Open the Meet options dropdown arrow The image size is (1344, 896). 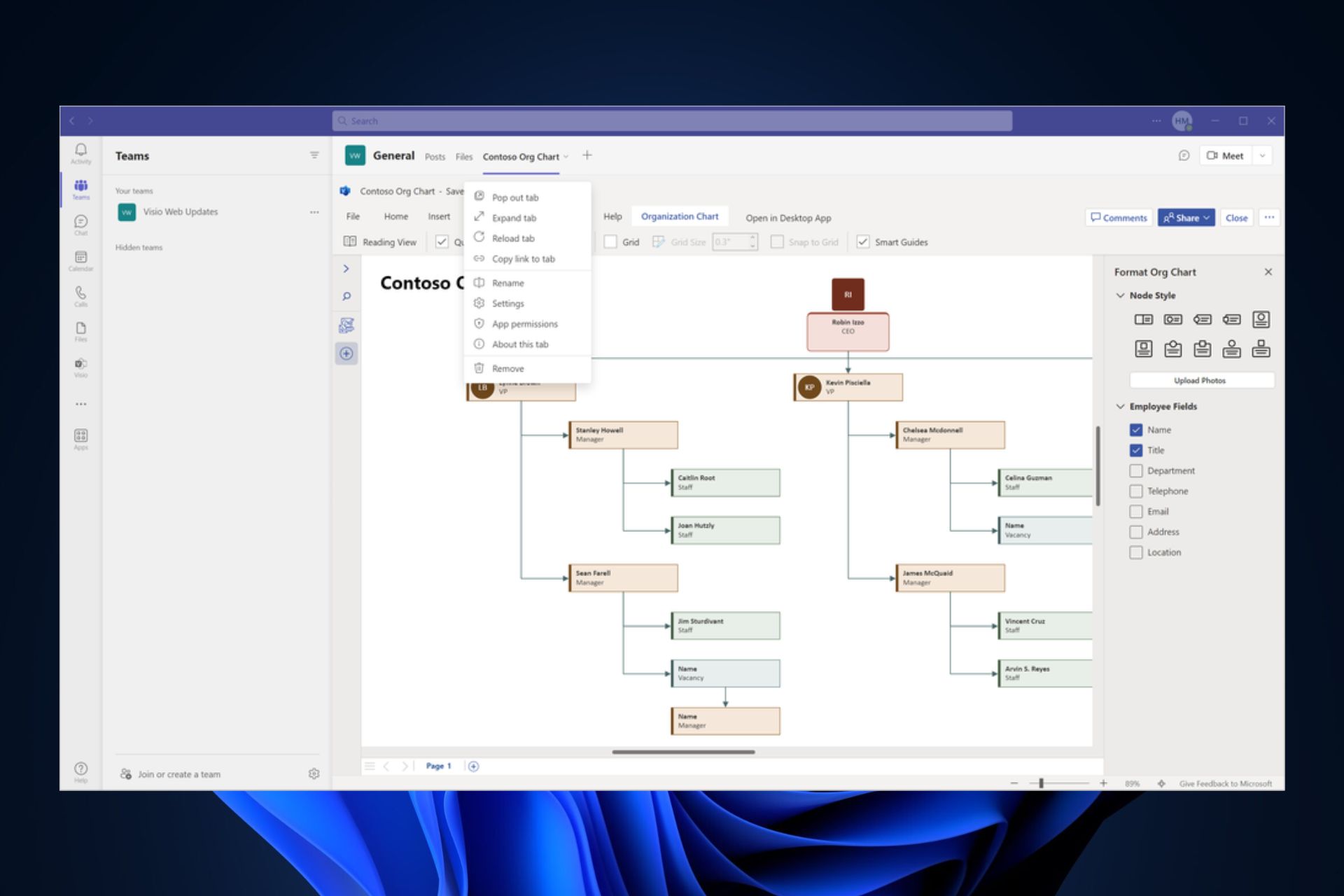[1262, 155]
